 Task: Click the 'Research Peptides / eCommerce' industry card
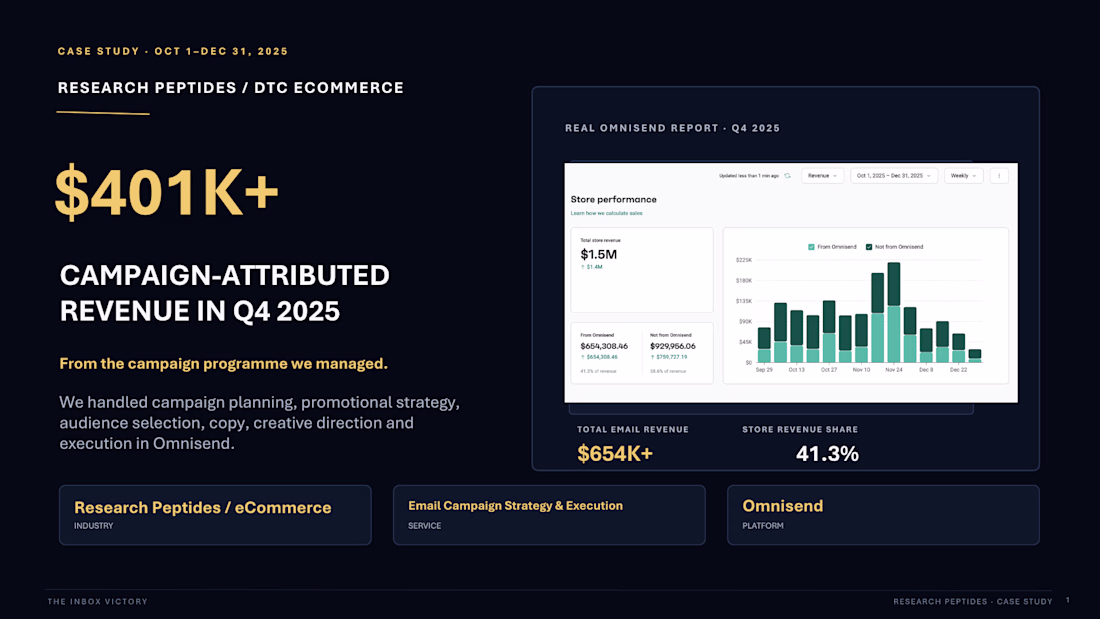215,515
